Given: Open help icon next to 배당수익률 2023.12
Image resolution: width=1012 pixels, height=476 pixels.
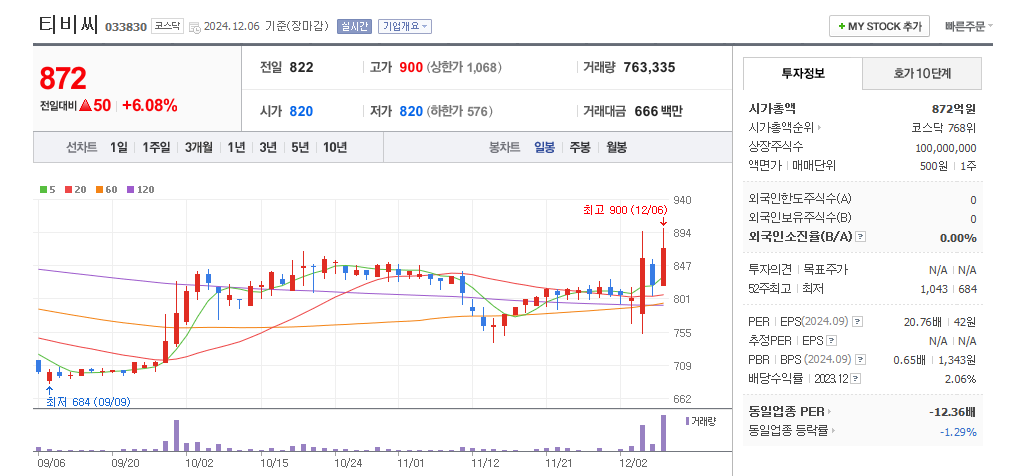Looking at the screenshot, I should pos(855,379).
